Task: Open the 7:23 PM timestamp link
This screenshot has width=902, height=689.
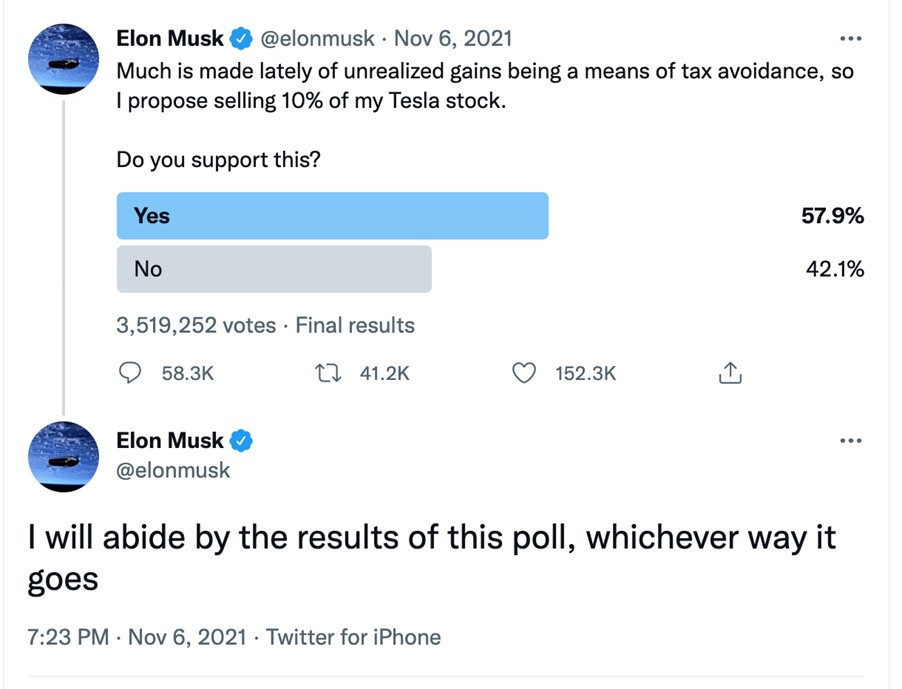Action: (68, 637)
